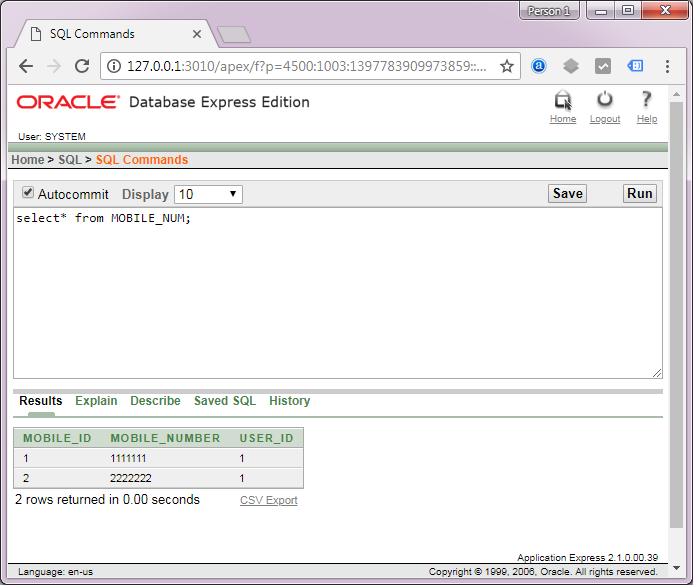Viewport: 693px width, 585px height.
Task: Click the site information icon in address bar
Action: pyautogui.click(x=114, y=66)
